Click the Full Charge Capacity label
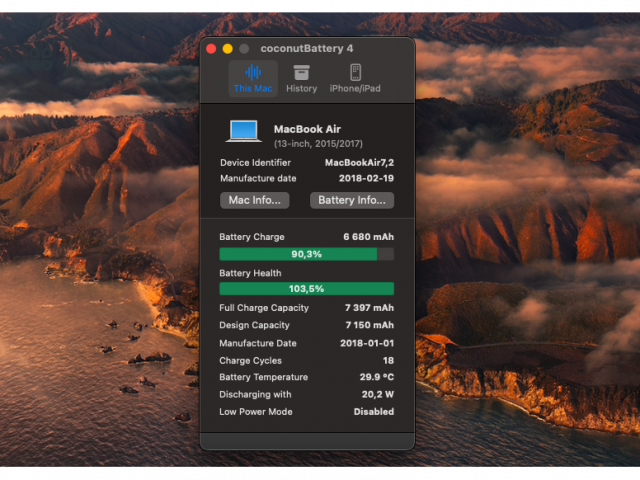 pos(264,308)
